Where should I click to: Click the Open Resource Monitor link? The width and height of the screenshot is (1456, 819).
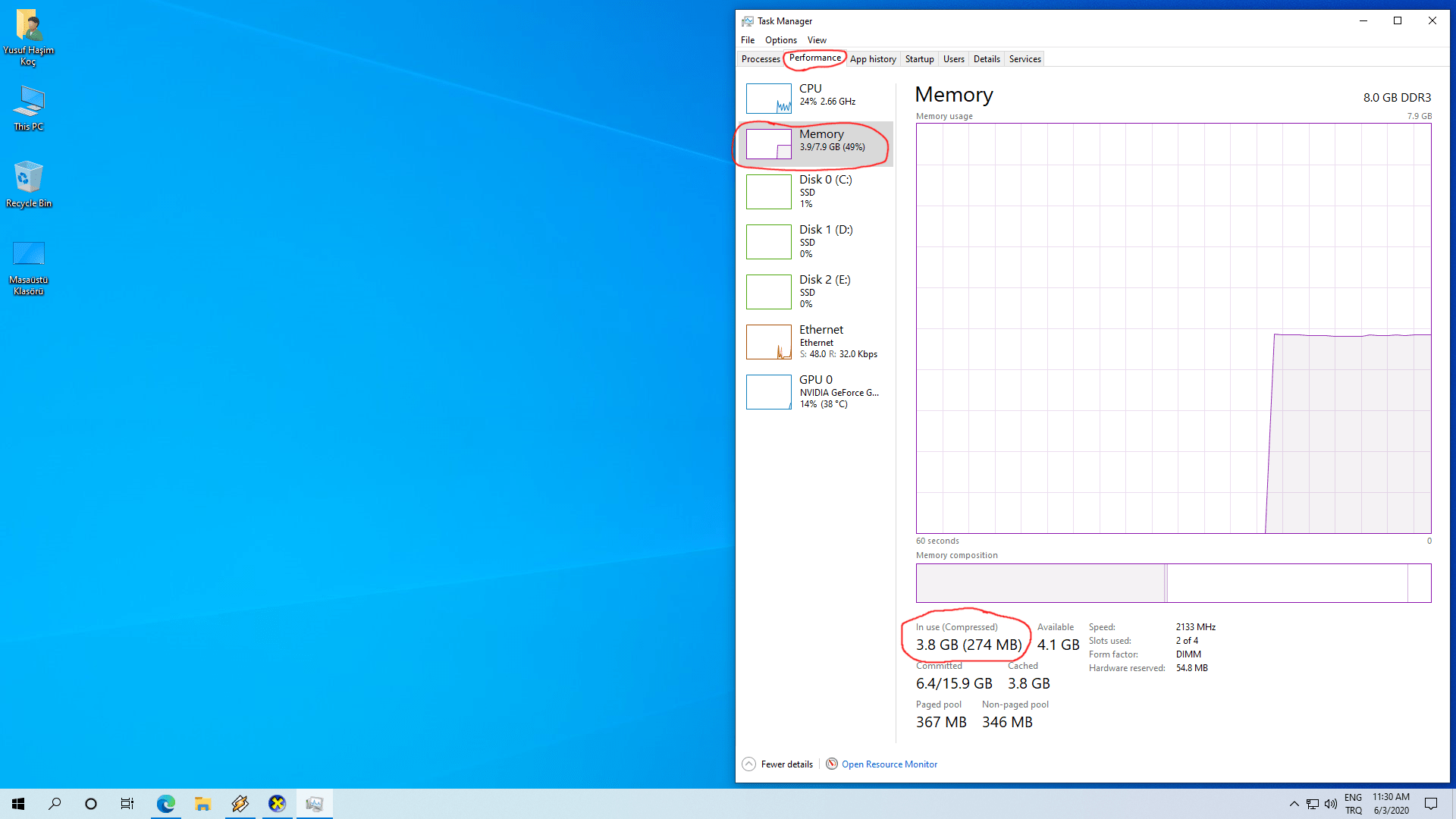click(889, 764)
